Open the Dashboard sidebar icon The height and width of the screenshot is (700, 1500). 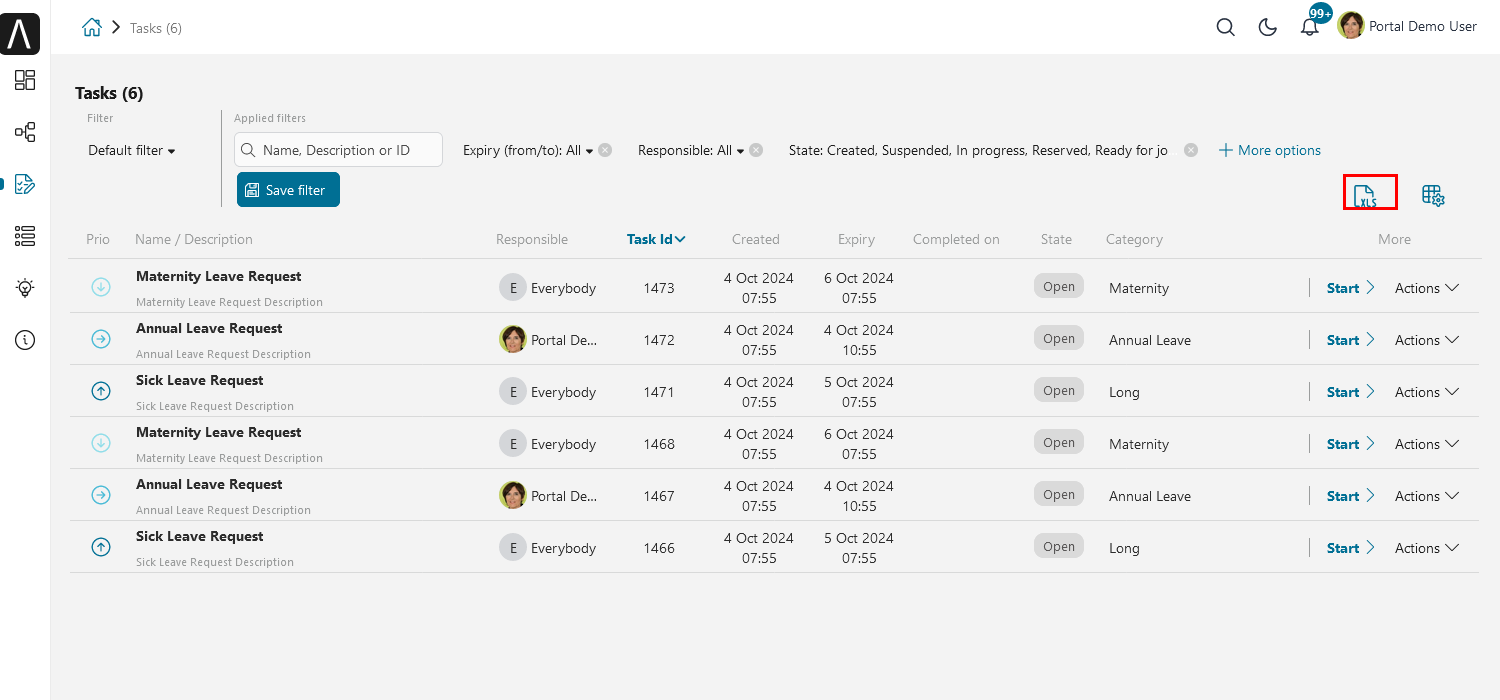[x=25, y=80]
